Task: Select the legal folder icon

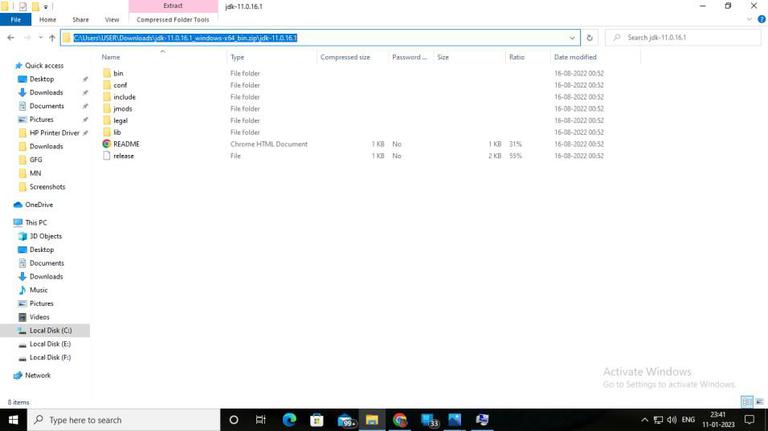Action: tap(107, 120)
